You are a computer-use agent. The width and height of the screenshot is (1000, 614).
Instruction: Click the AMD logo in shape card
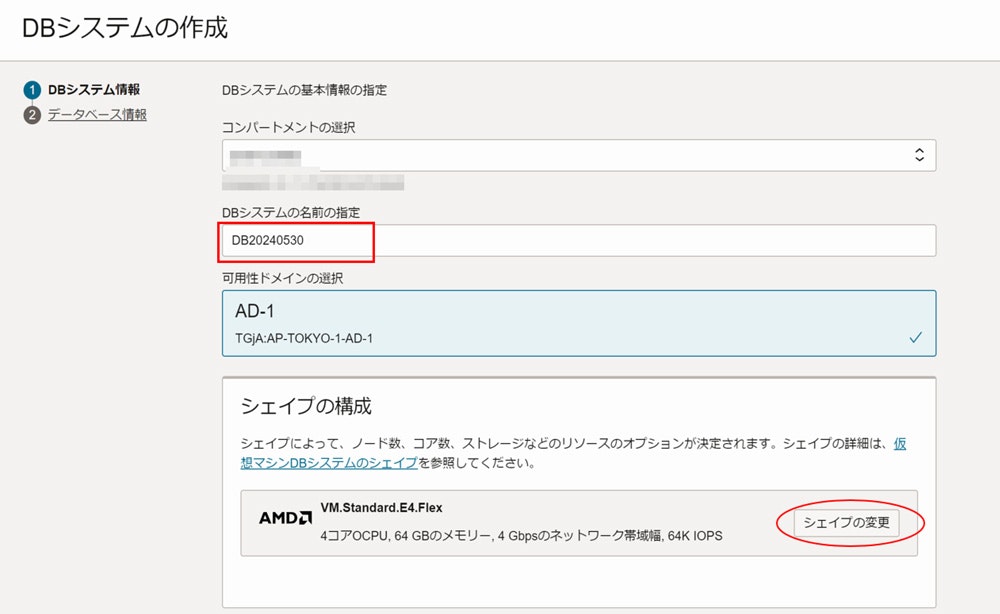click(x=285, y=518)
